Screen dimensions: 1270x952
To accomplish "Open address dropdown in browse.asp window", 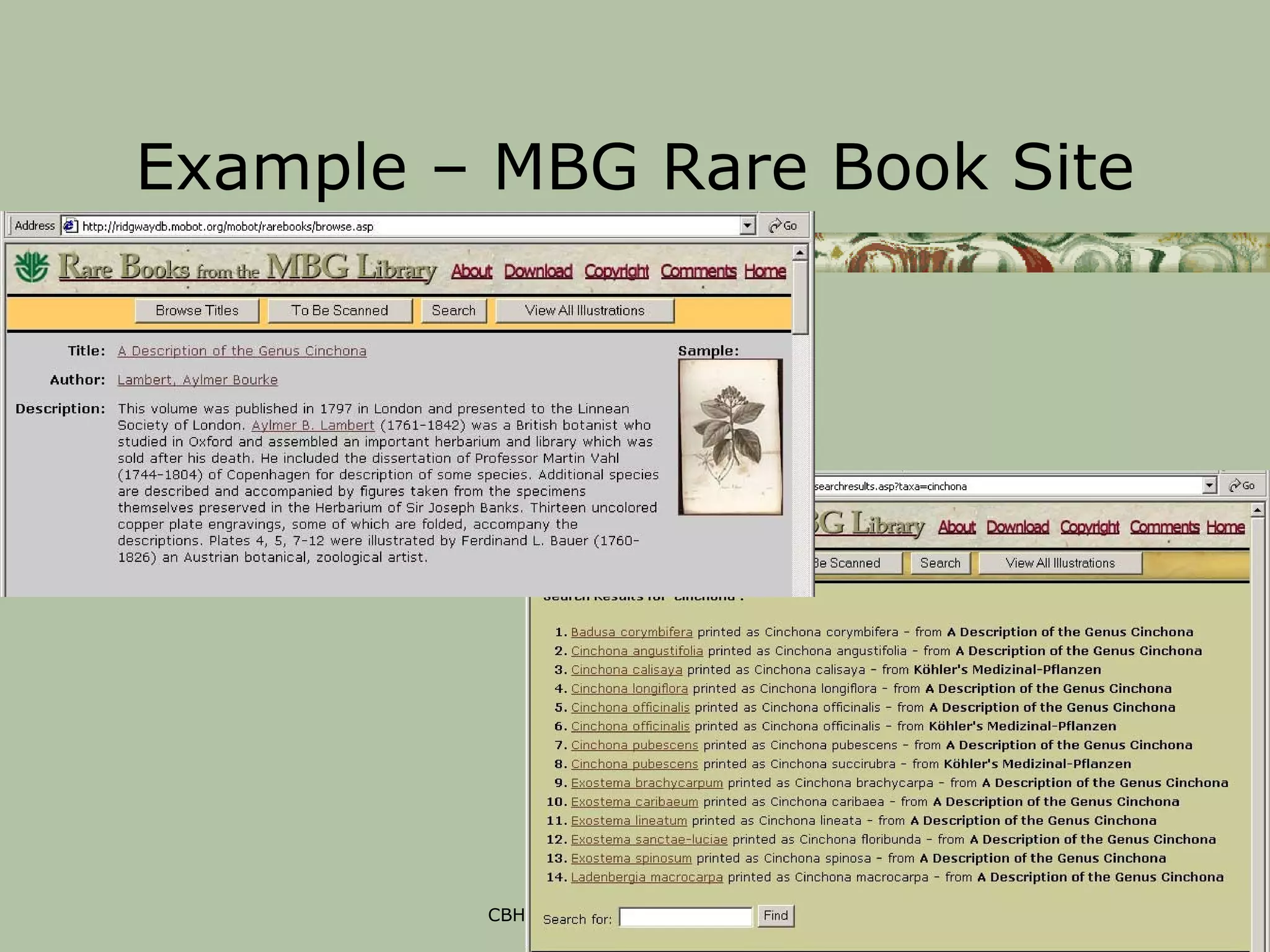I will [x=748, y=226].
